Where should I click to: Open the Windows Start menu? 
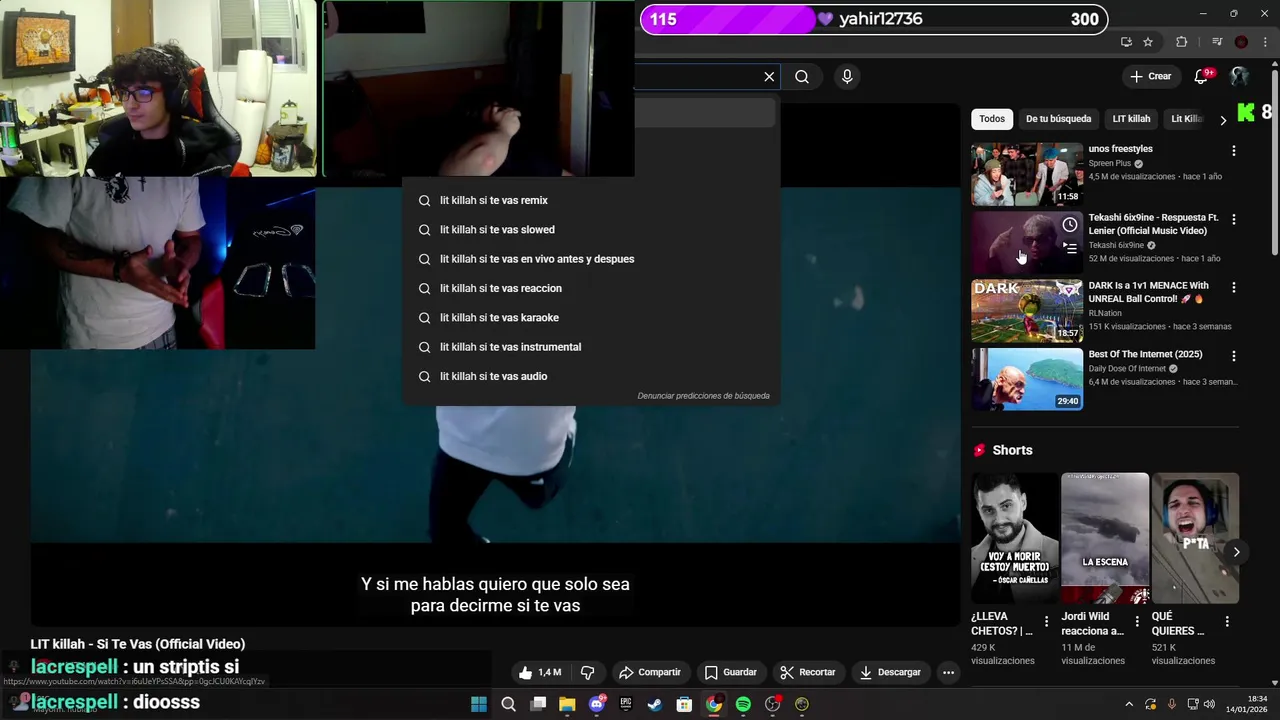point(479,704)
